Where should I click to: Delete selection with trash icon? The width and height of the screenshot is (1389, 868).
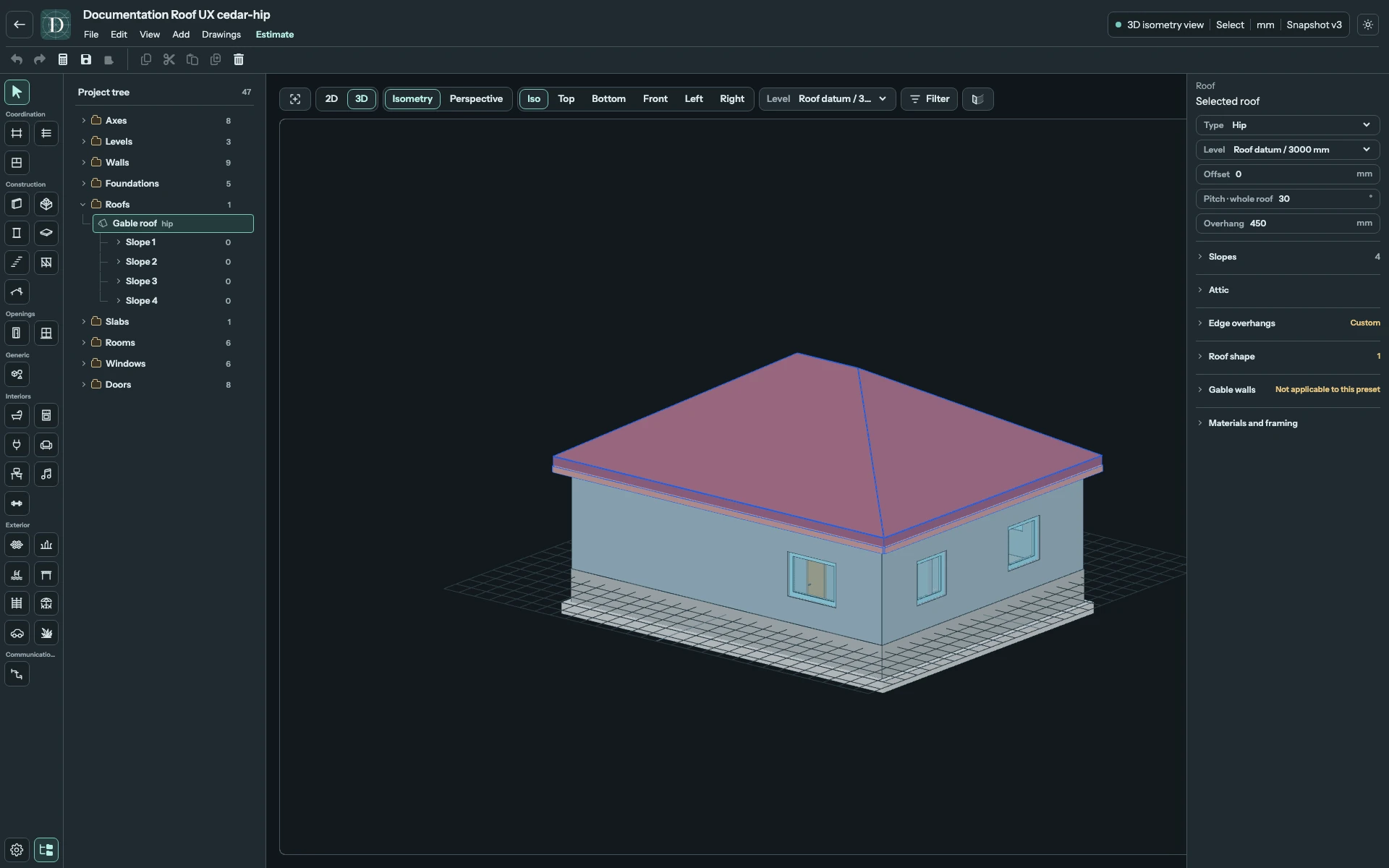(239, 59)
